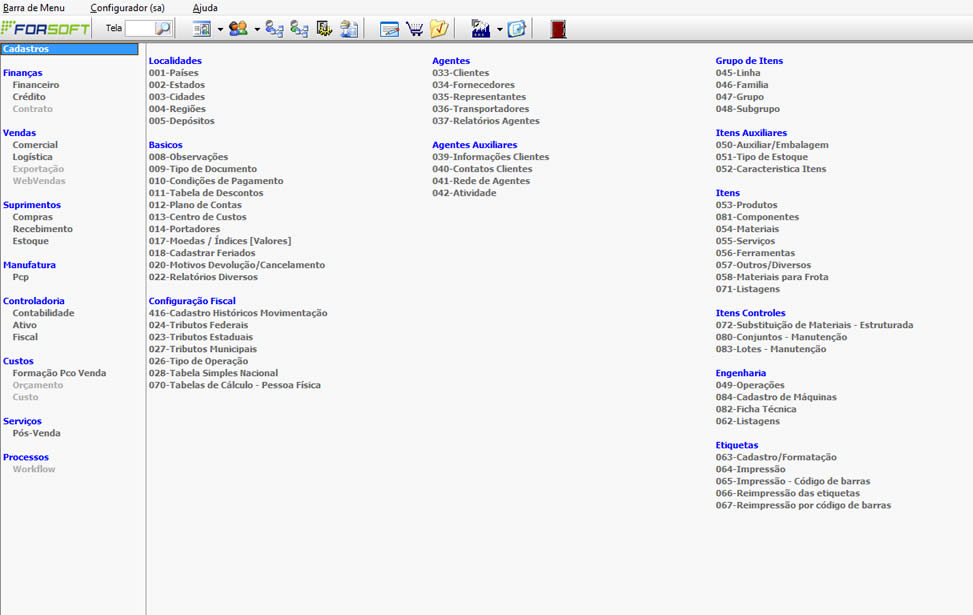Viewport: 973px width, 615px height.
Task: Select Comercial under Vendas
Action: (35, 145)
